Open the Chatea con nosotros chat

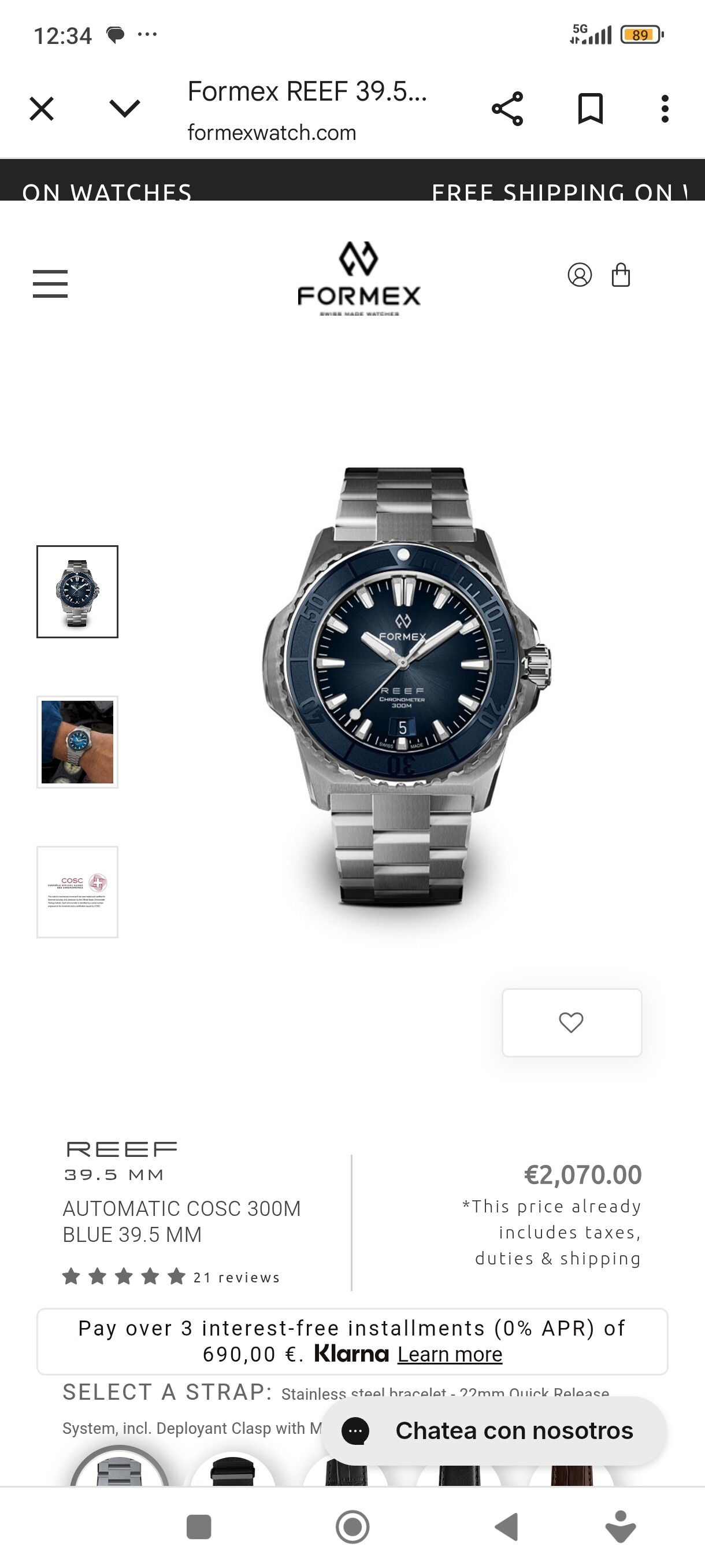[x=494, y=1430]
